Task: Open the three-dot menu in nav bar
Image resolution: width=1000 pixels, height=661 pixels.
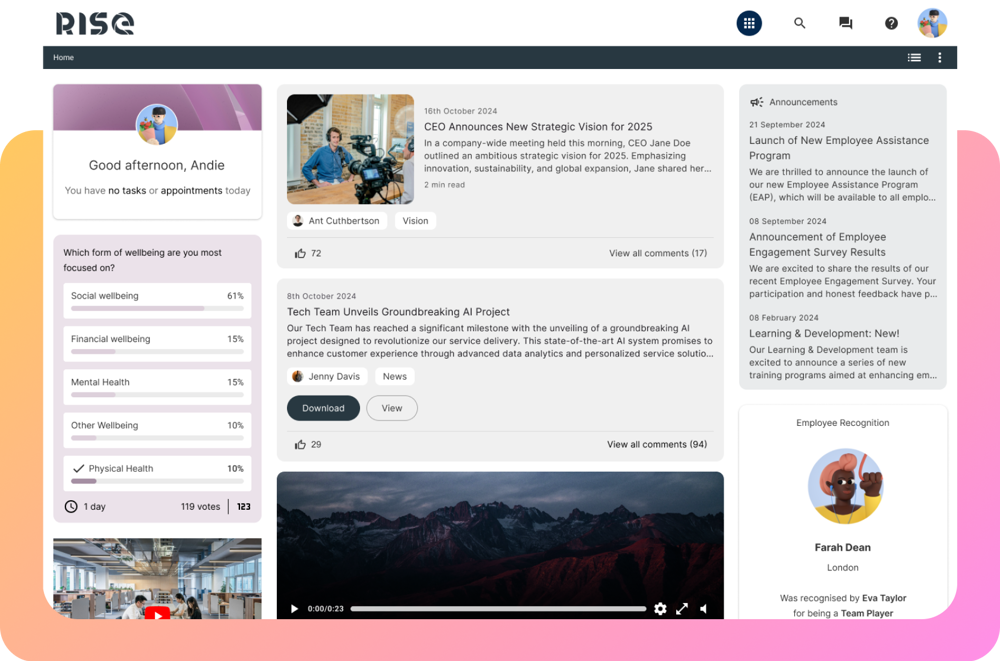Action: (939, 57)
